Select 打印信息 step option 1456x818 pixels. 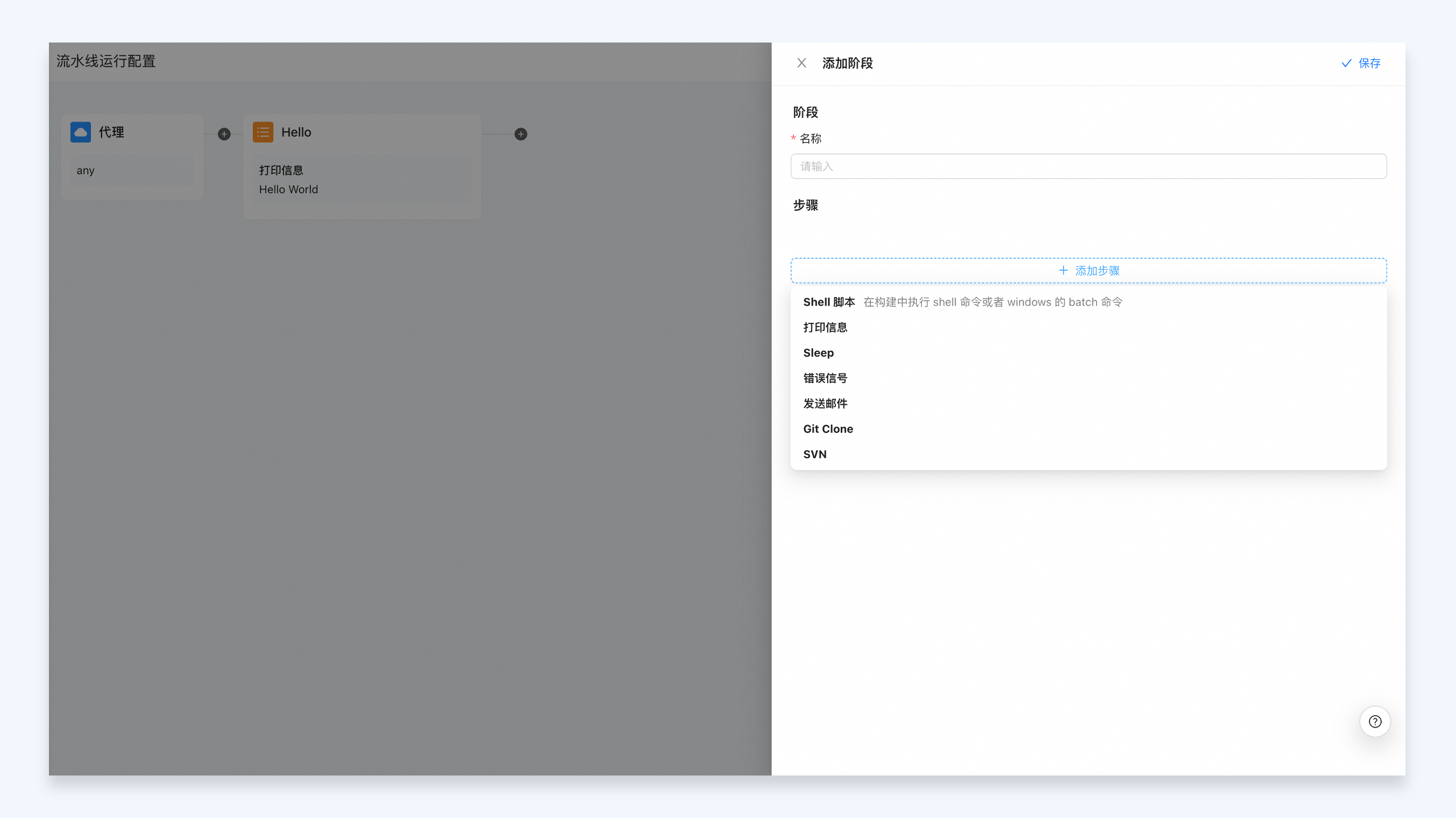click(1088, 328)
